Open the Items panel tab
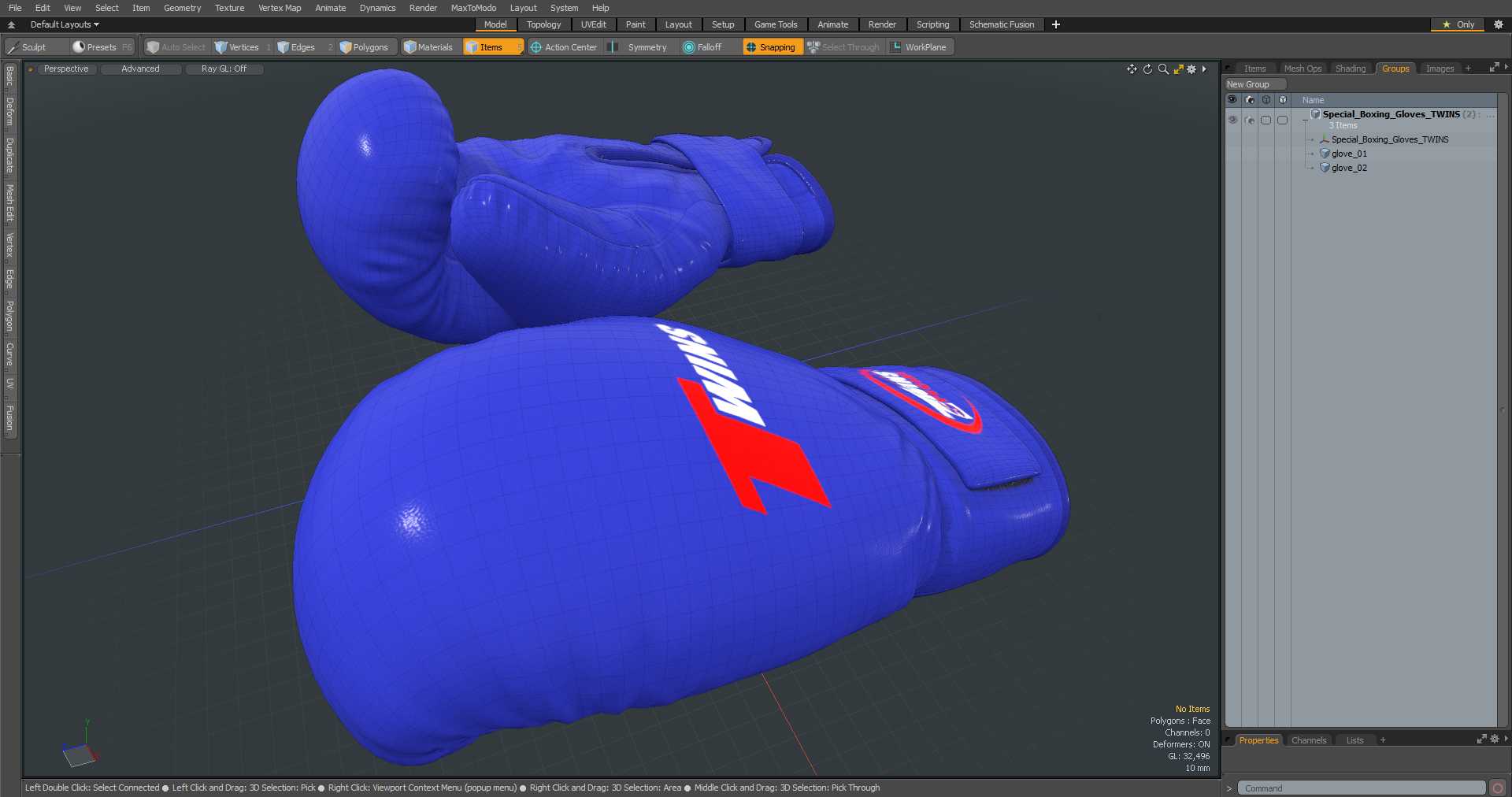 tap(1254, 69)
